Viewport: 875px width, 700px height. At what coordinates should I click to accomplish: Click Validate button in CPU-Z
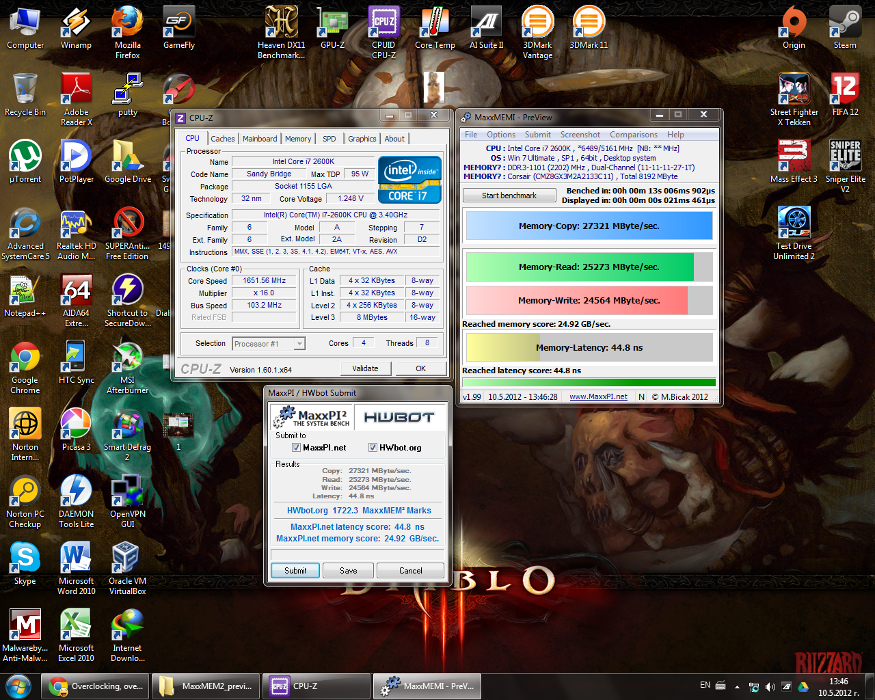[x=366, y=368]
